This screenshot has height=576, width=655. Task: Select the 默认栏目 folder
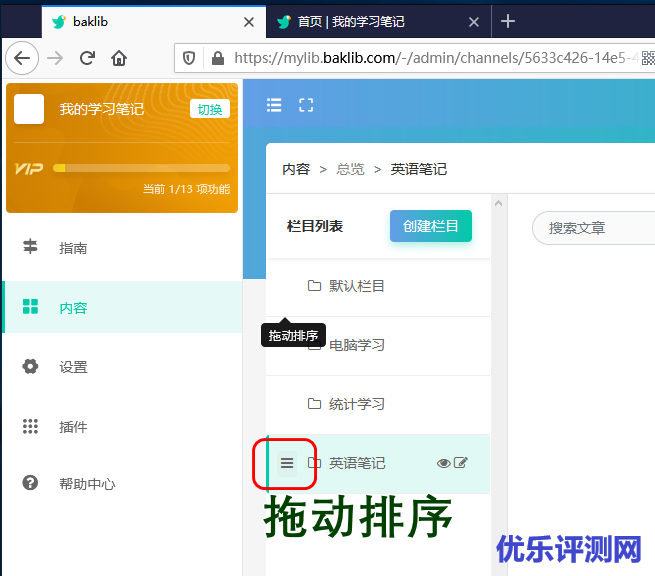click(x=356, y=286)
